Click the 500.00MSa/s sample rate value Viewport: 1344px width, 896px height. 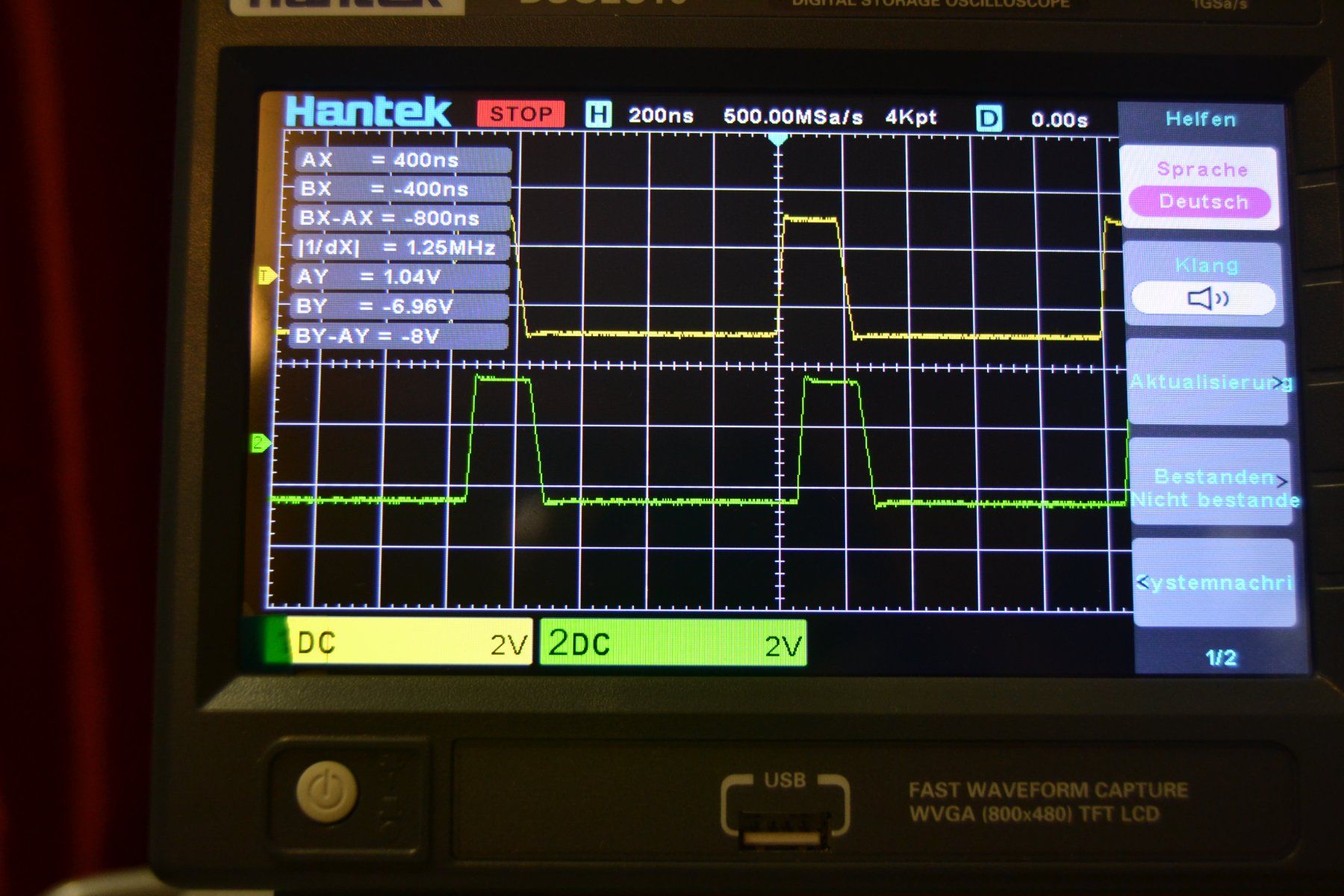click(x=793, y=116)
